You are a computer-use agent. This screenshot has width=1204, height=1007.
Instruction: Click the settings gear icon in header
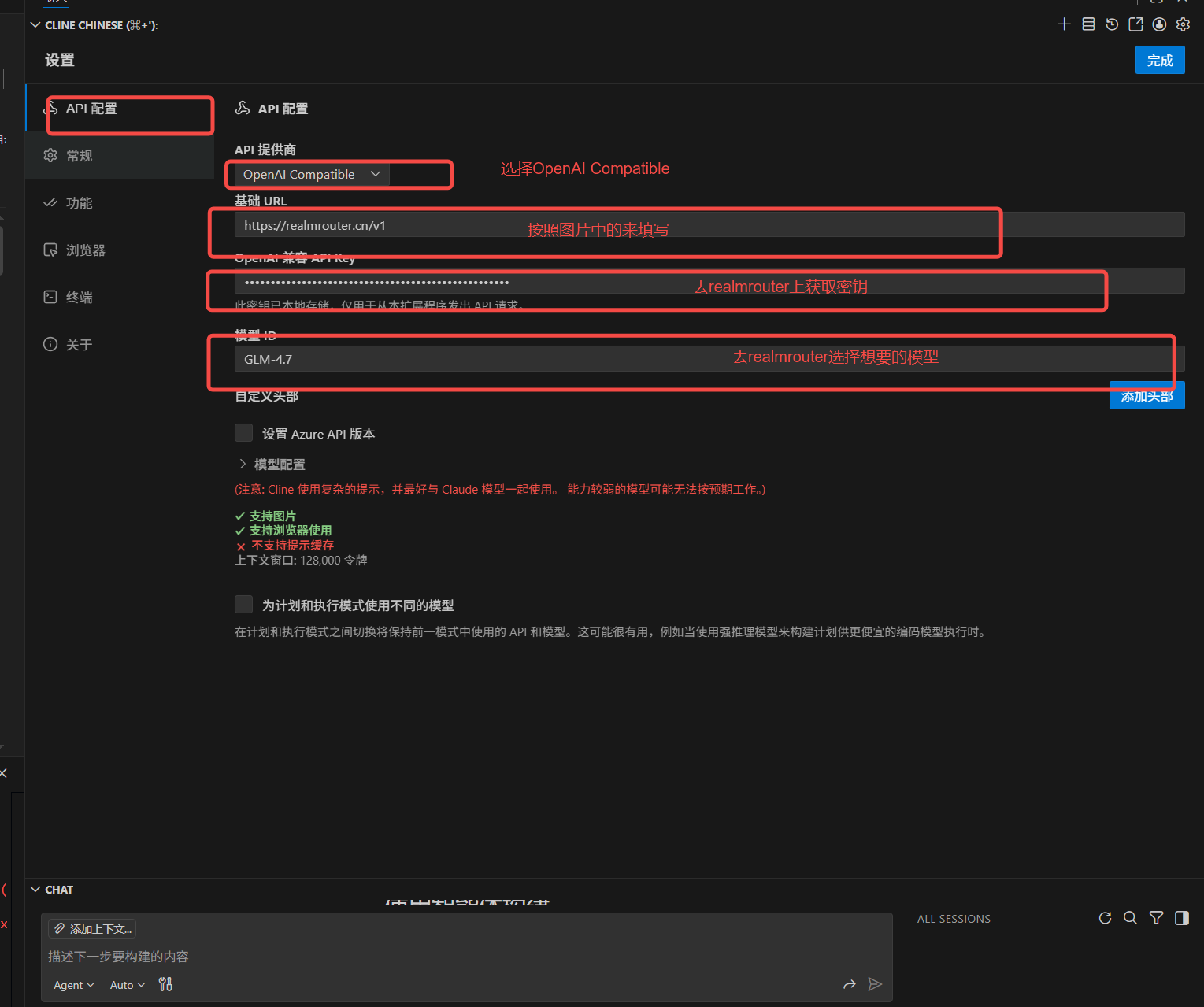point(1183,24)
